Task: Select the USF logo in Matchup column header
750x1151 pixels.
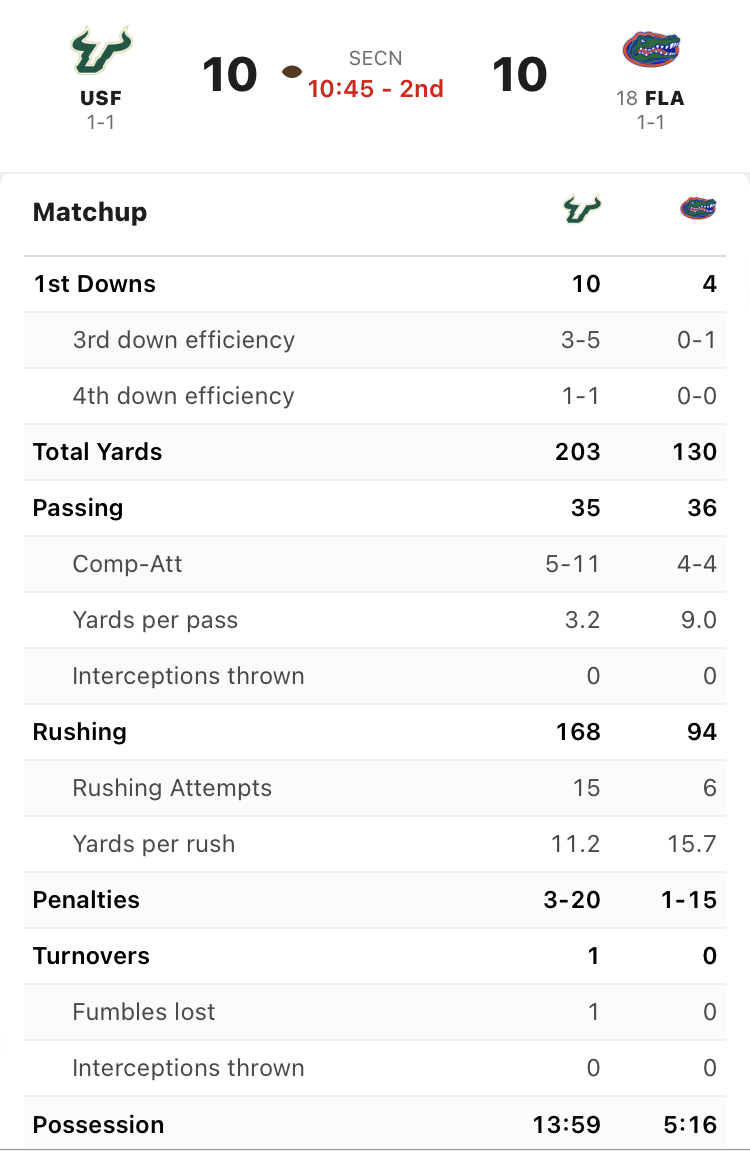Action: (582, 209)
